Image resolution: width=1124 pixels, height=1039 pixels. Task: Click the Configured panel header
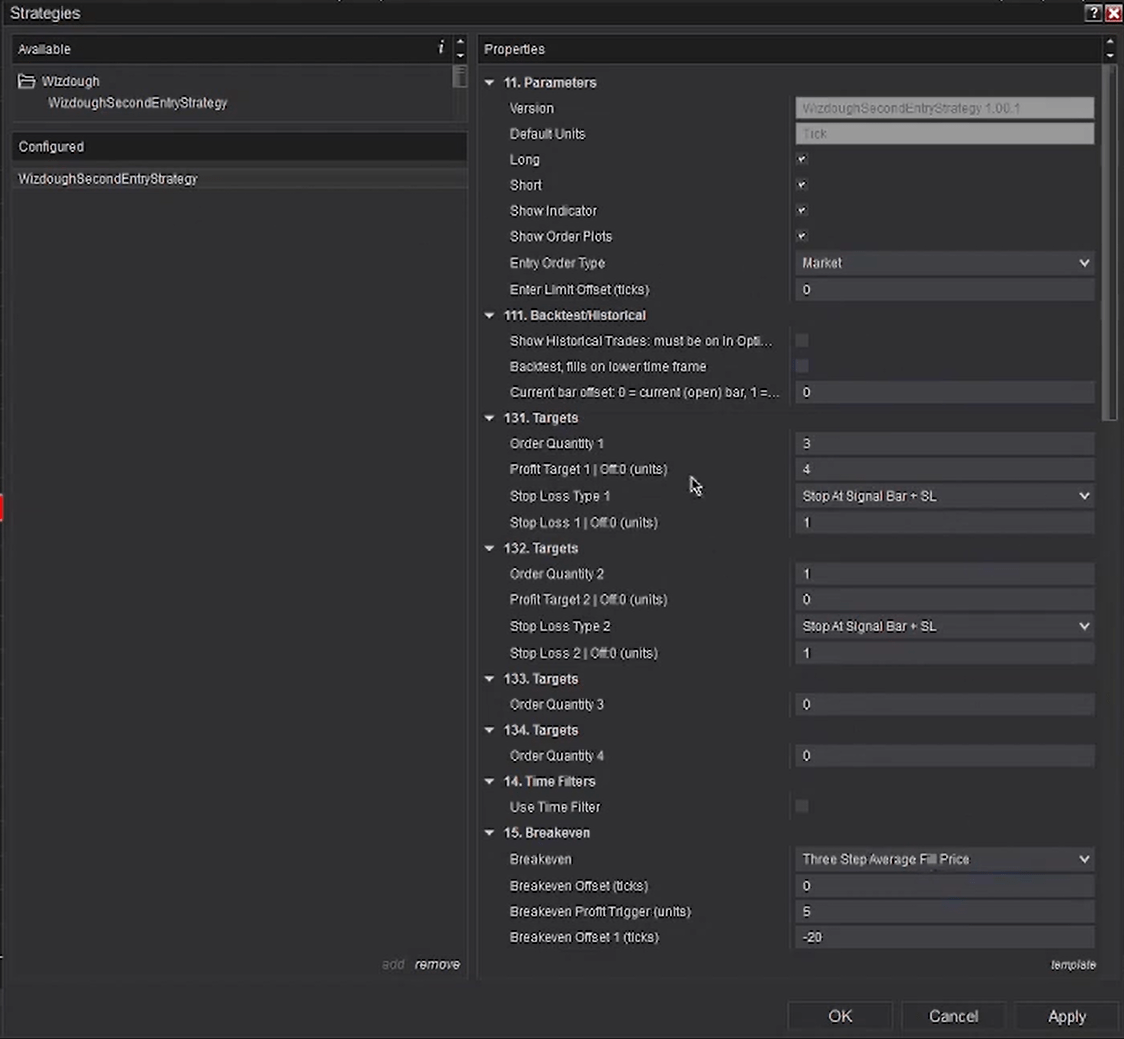[239, 147]
